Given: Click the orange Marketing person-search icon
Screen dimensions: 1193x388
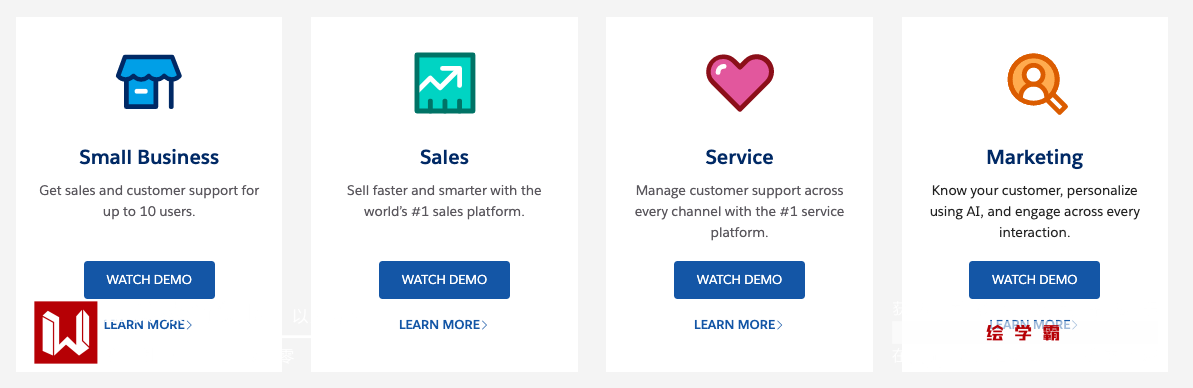Looking at the screenshot, I should (x=1036, y=84).
